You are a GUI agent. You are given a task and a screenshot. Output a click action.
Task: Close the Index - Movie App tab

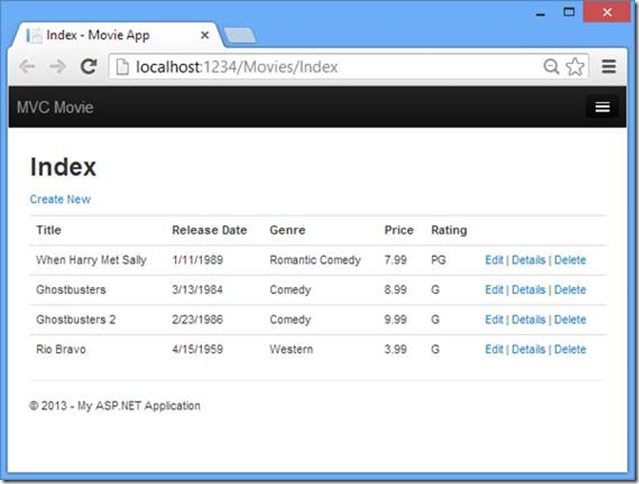(x=204, y=35)
